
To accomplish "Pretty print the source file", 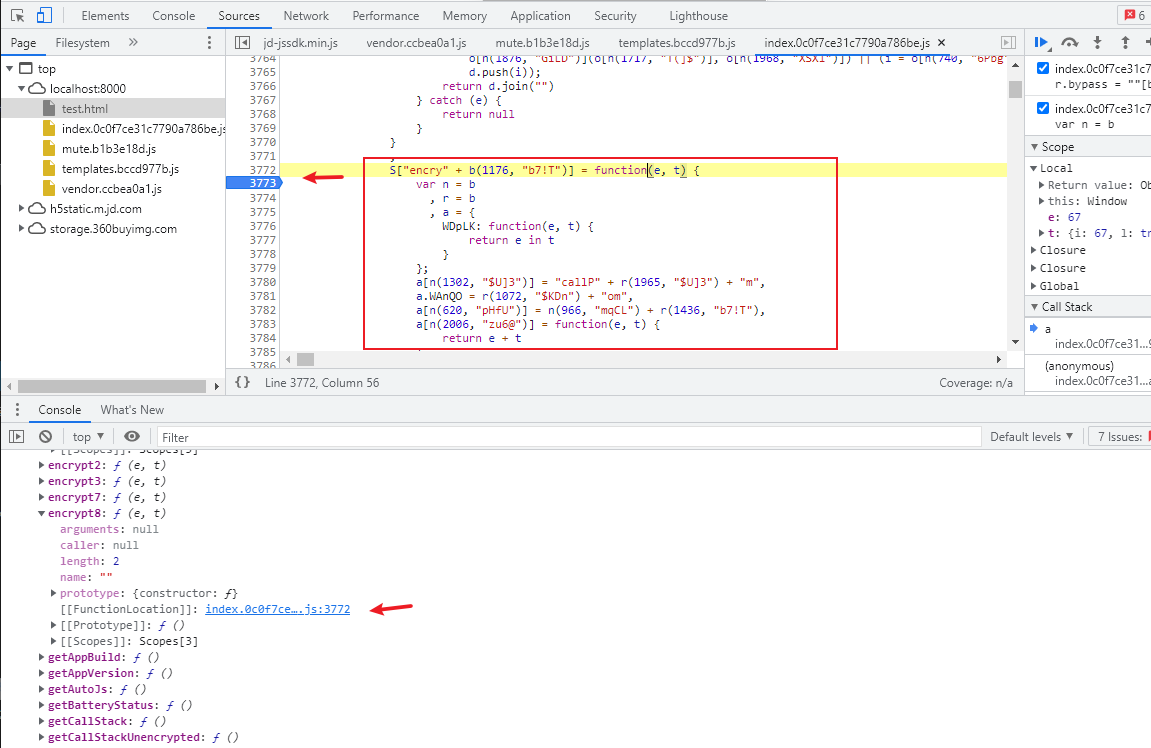I will [x=242, y=382].
